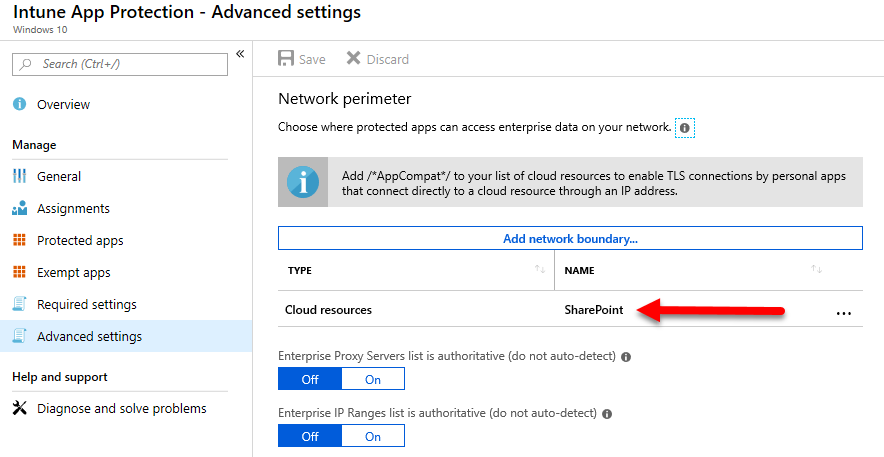The image size is (884, 457).
Task: Open the SharePoint row ellipsis menu
Action: [843, 312]
